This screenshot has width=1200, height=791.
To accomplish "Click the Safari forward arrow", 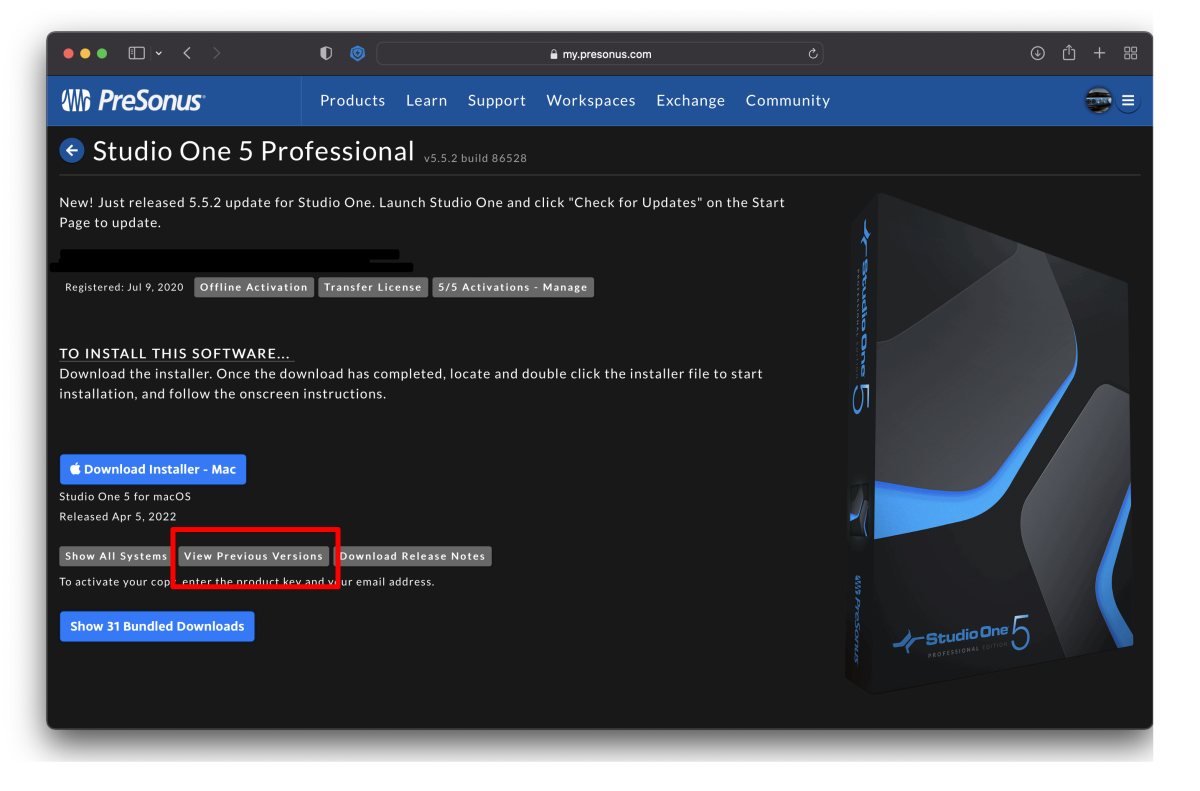I will pyautogui.click(x=217, y=53).
